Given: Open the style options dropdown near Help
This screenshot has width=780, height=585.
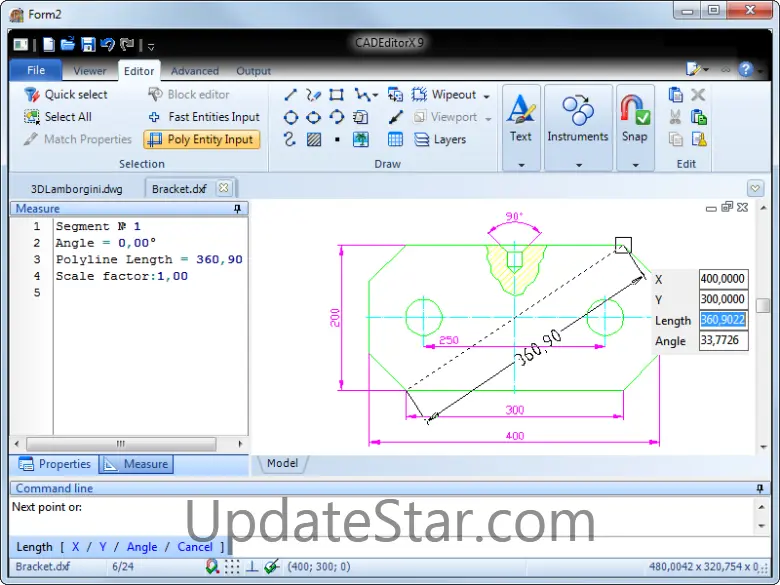Looking at the screenshot, I should pyautogui.click(x=697, y=69).
